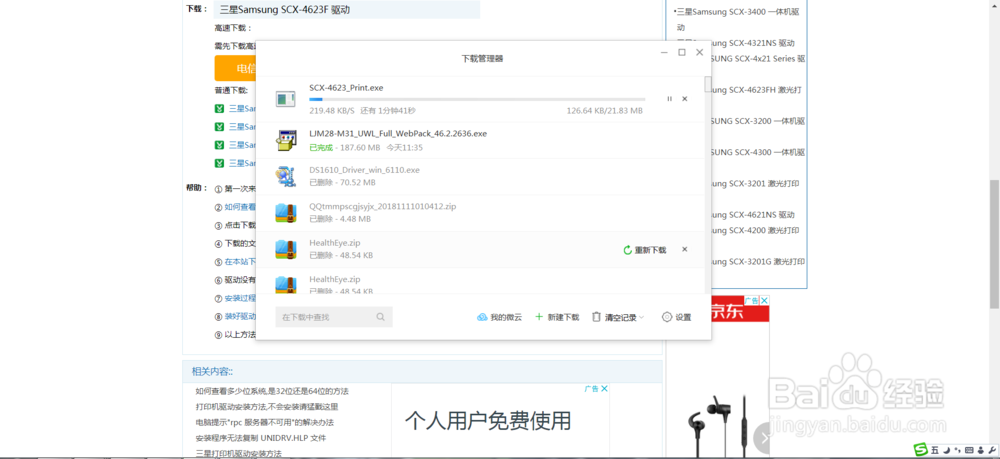Close the 个人用户免费使用 ad

(x=604, y=388)
